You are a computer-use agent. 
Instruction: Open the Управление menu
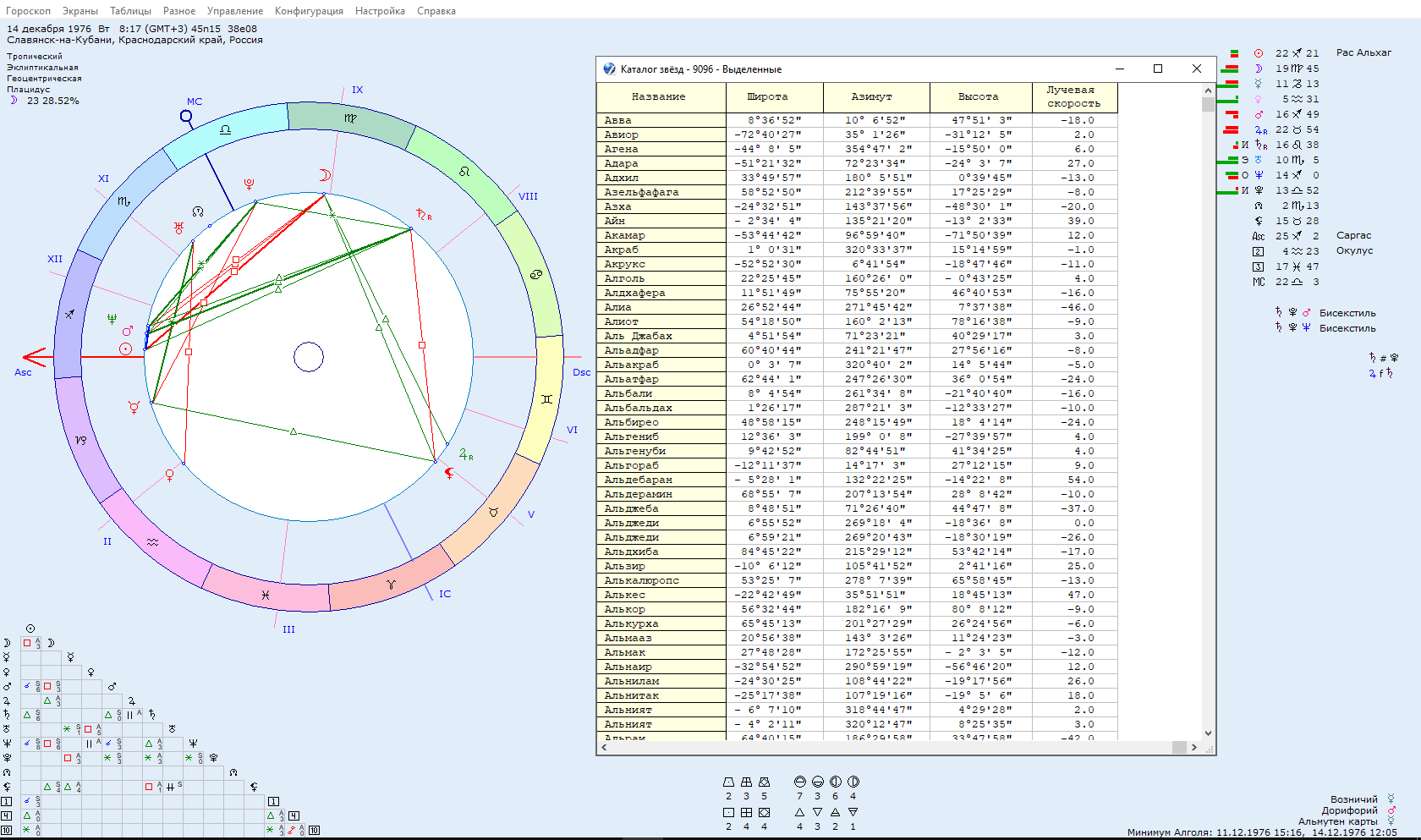tap(235, 11)
